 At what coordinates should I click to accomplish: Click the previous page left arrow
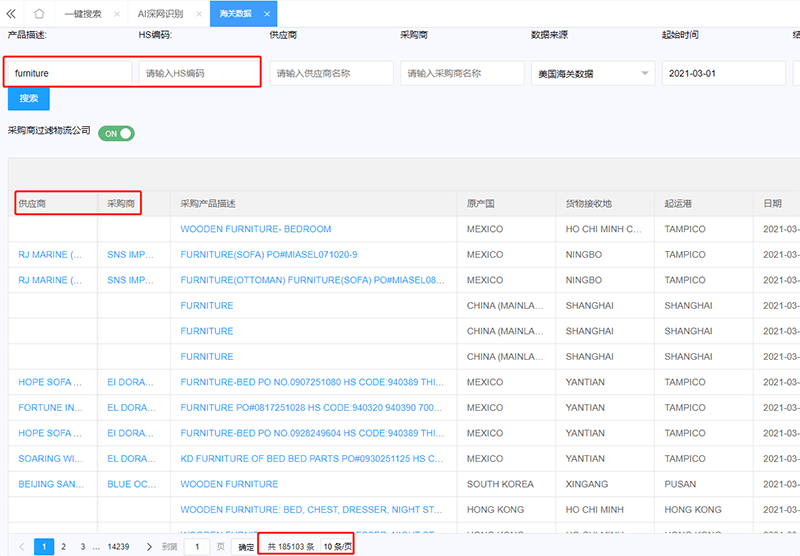tap(21, 547)
